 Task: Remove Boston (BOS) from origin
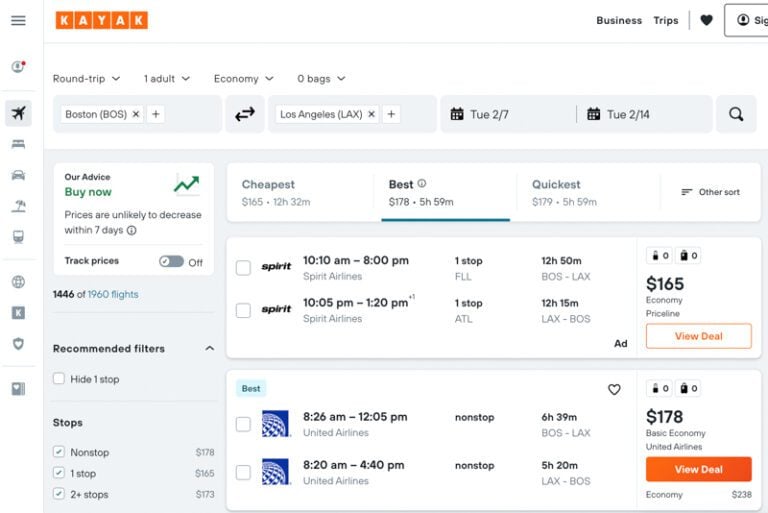[x=136, y=114]
